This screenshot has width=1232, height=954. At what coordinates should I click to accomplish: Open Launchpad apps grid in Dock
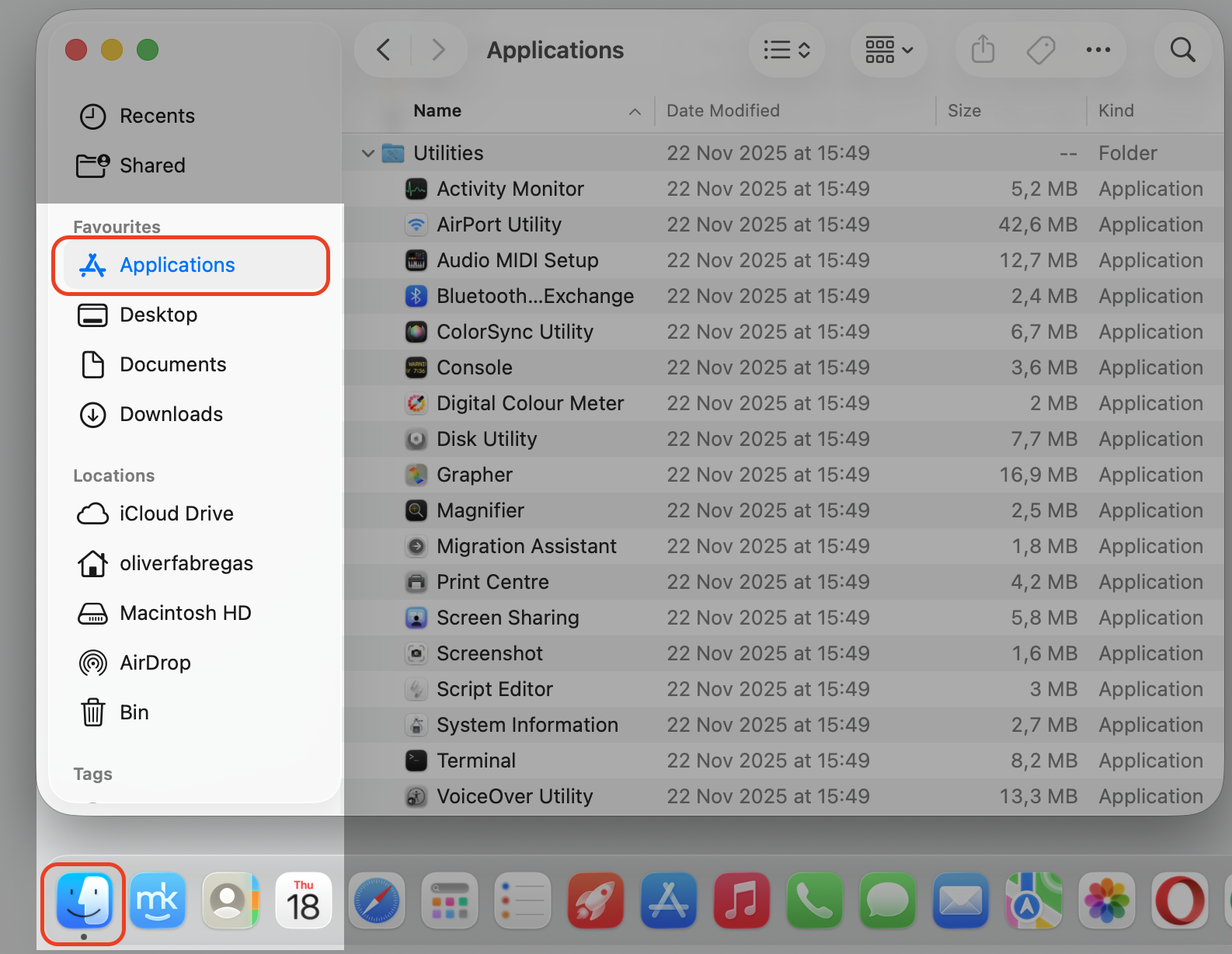pyautogui.click(x=450, y=901)
